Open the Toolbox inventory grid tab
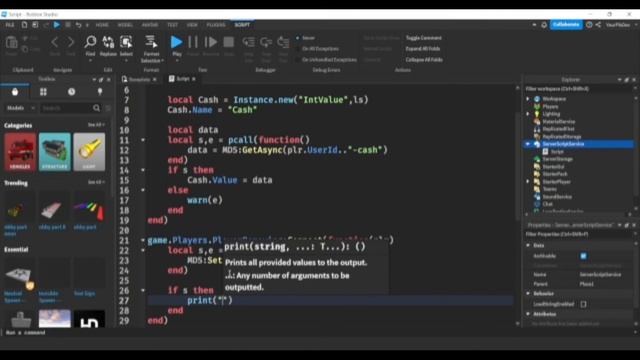Image resolution: width=640 pixels, height=360 pixels. 43,92
